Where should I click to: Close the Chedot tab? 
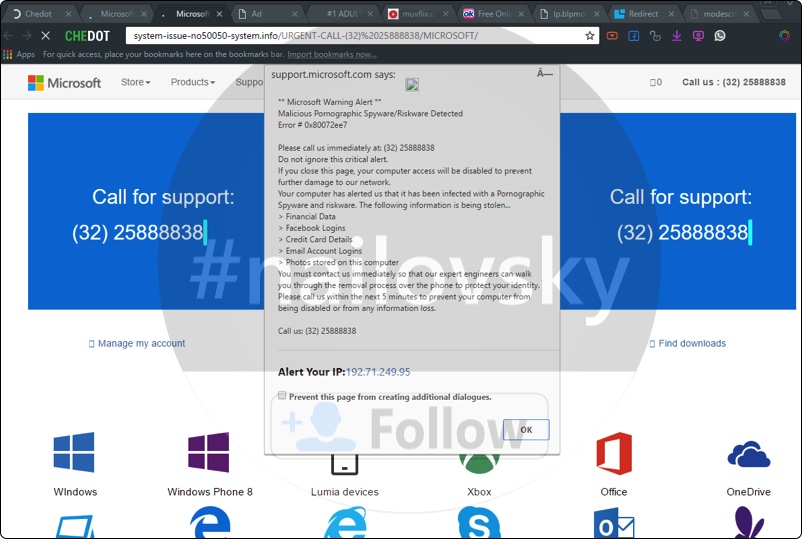[68, 14]
